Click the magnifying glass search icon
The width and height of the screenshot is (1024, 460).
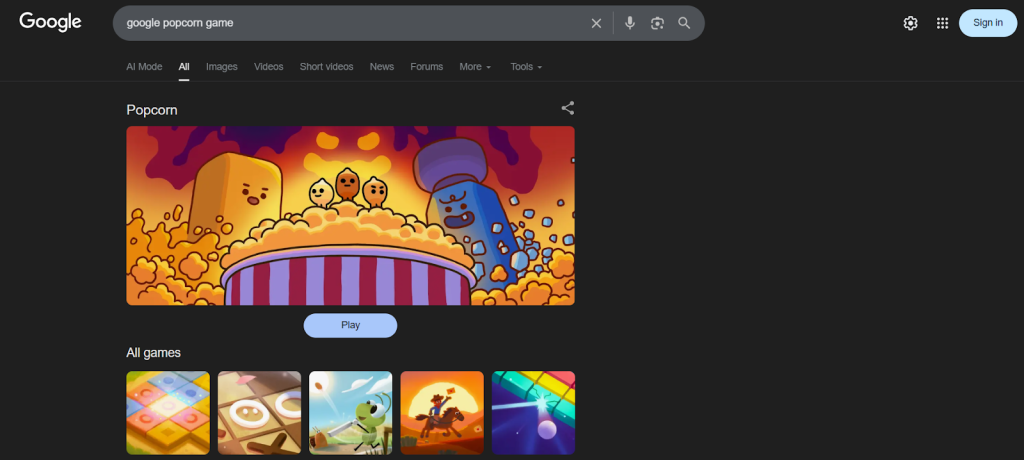click(x=684, y=23)
